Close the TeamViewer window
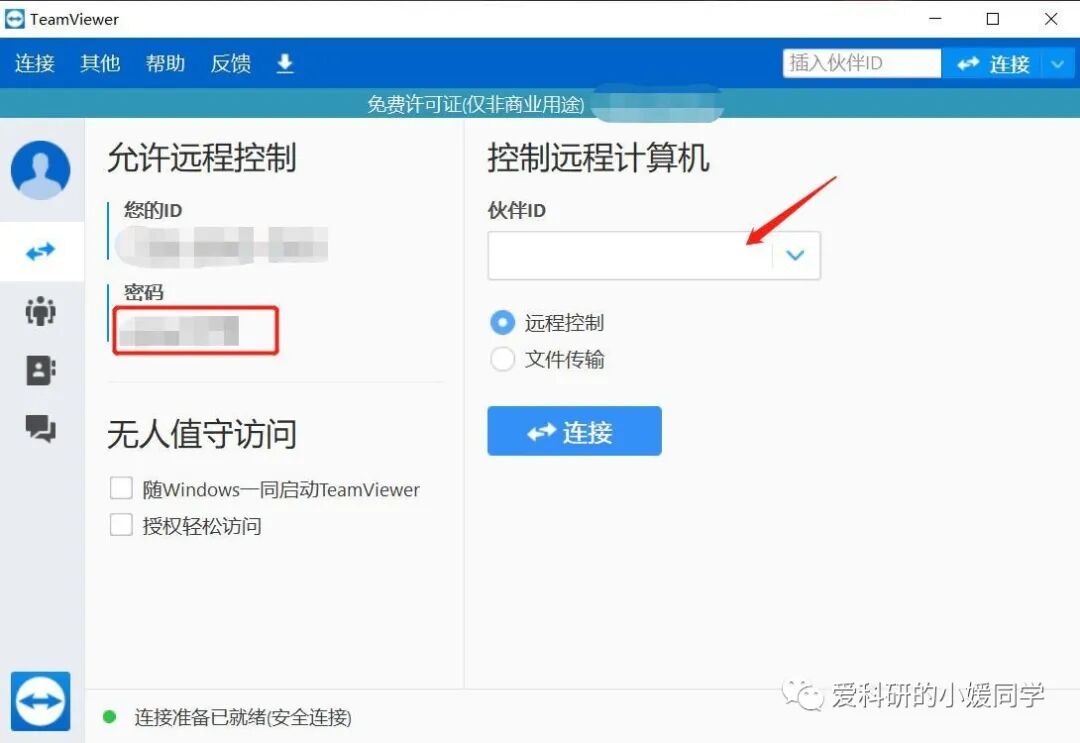1080x743 pixels. [x=1051, y=19]
